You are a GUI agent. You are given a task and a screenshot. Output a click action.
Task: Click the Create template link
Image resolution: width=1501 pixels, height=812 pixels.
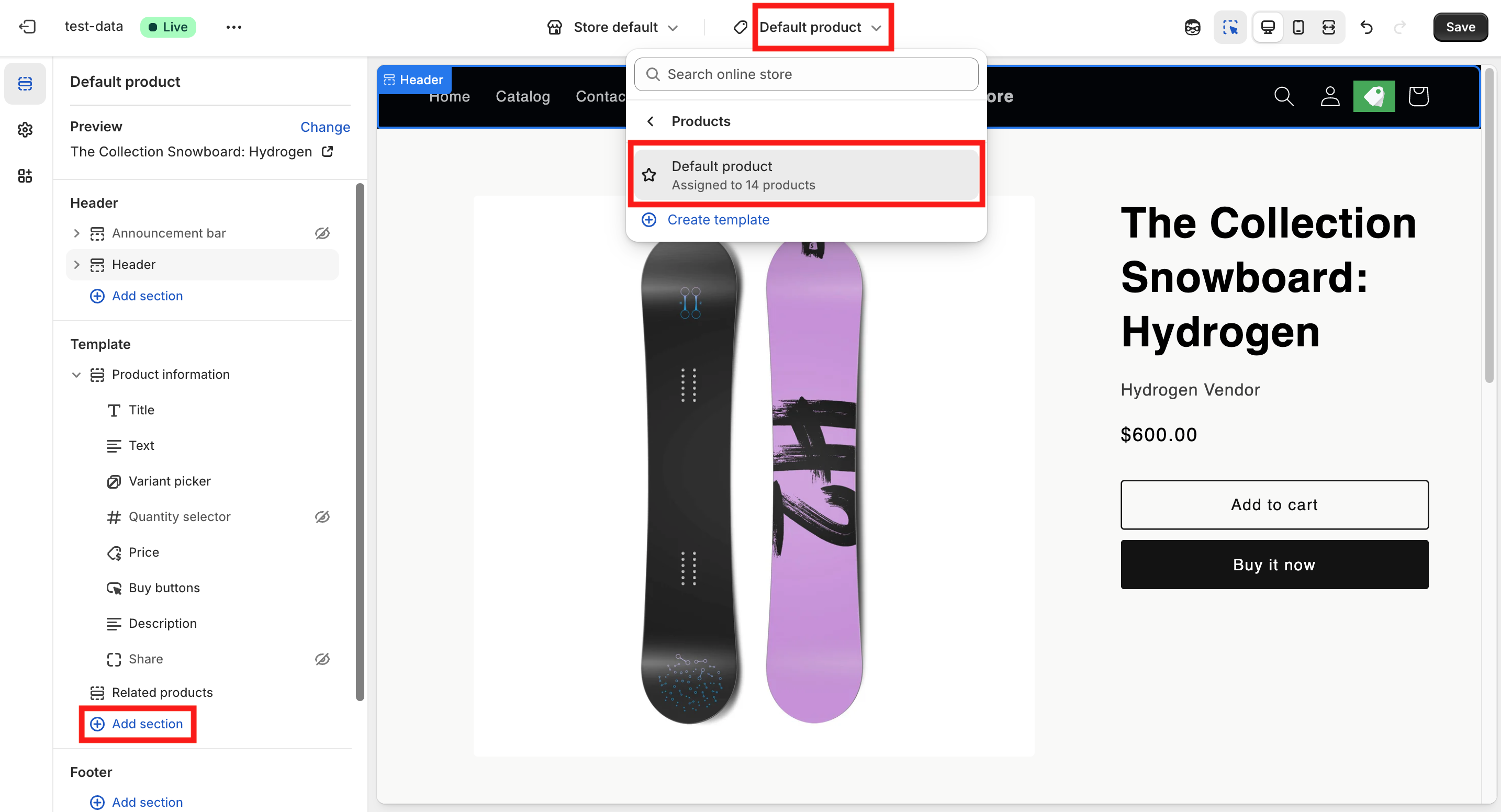(x=718, y=220)
